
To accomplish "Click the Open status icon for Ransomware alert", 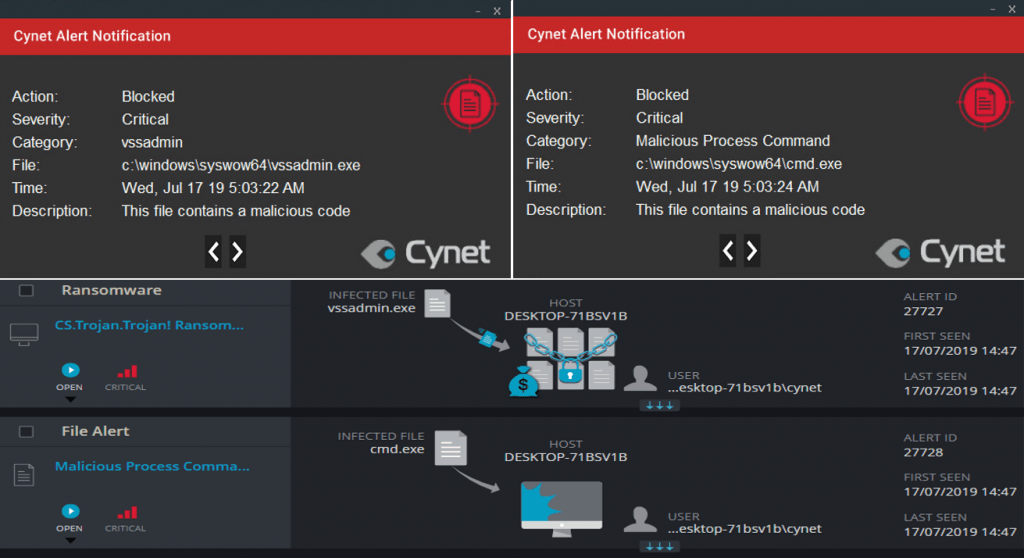I will tap(70, 370).
